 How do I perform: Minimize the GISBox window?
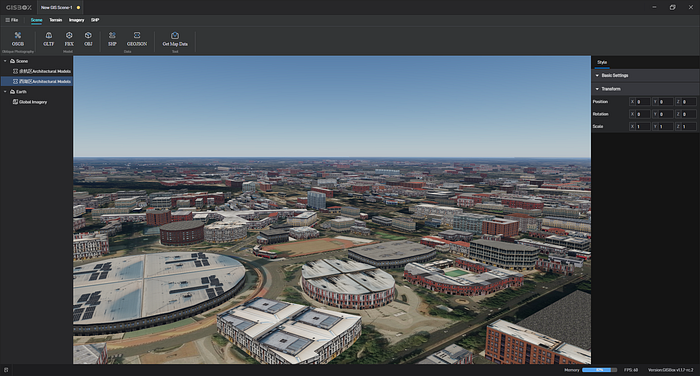click(x=654, y=7)
